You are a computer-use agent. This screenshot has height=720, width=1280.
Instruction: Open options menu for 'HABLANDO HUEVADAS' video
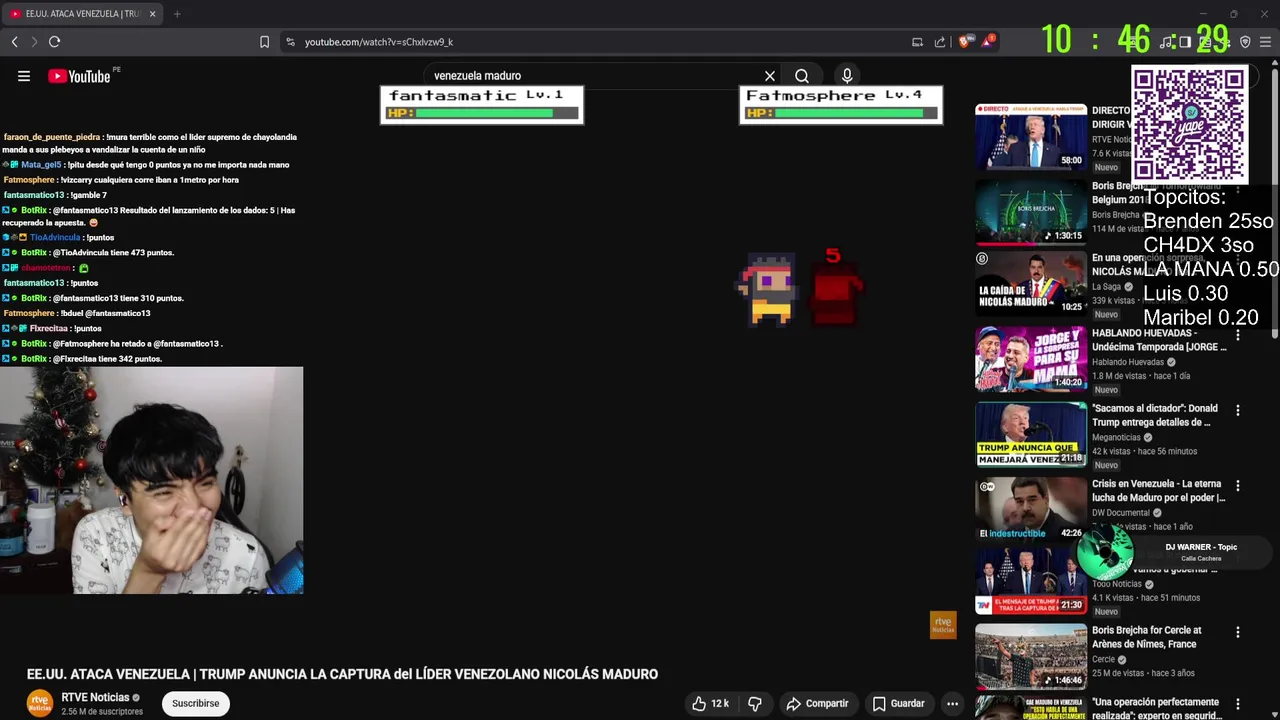[1238, 335]
